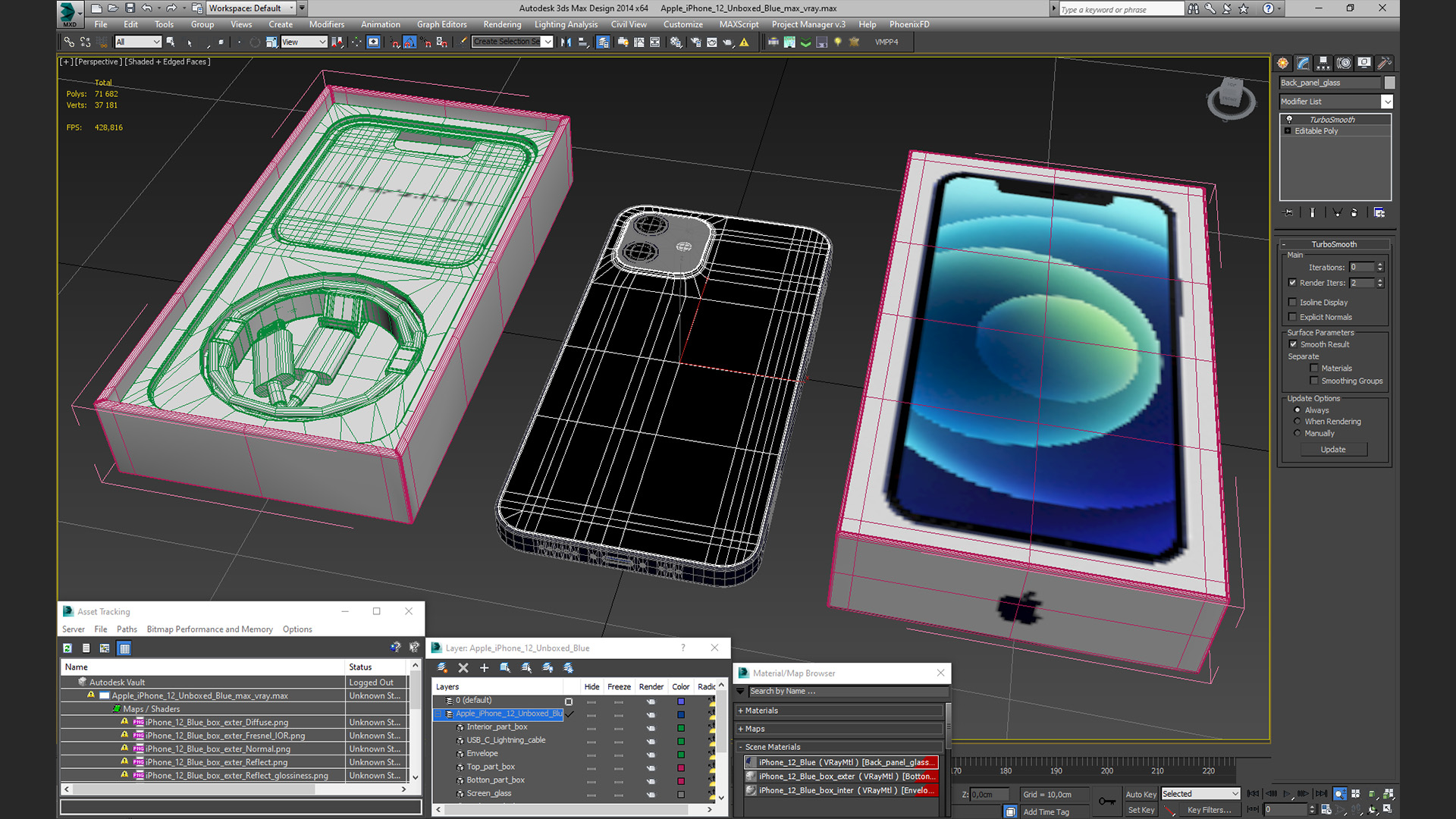Expand the Materials group in Material Browser

coord(740,711)
